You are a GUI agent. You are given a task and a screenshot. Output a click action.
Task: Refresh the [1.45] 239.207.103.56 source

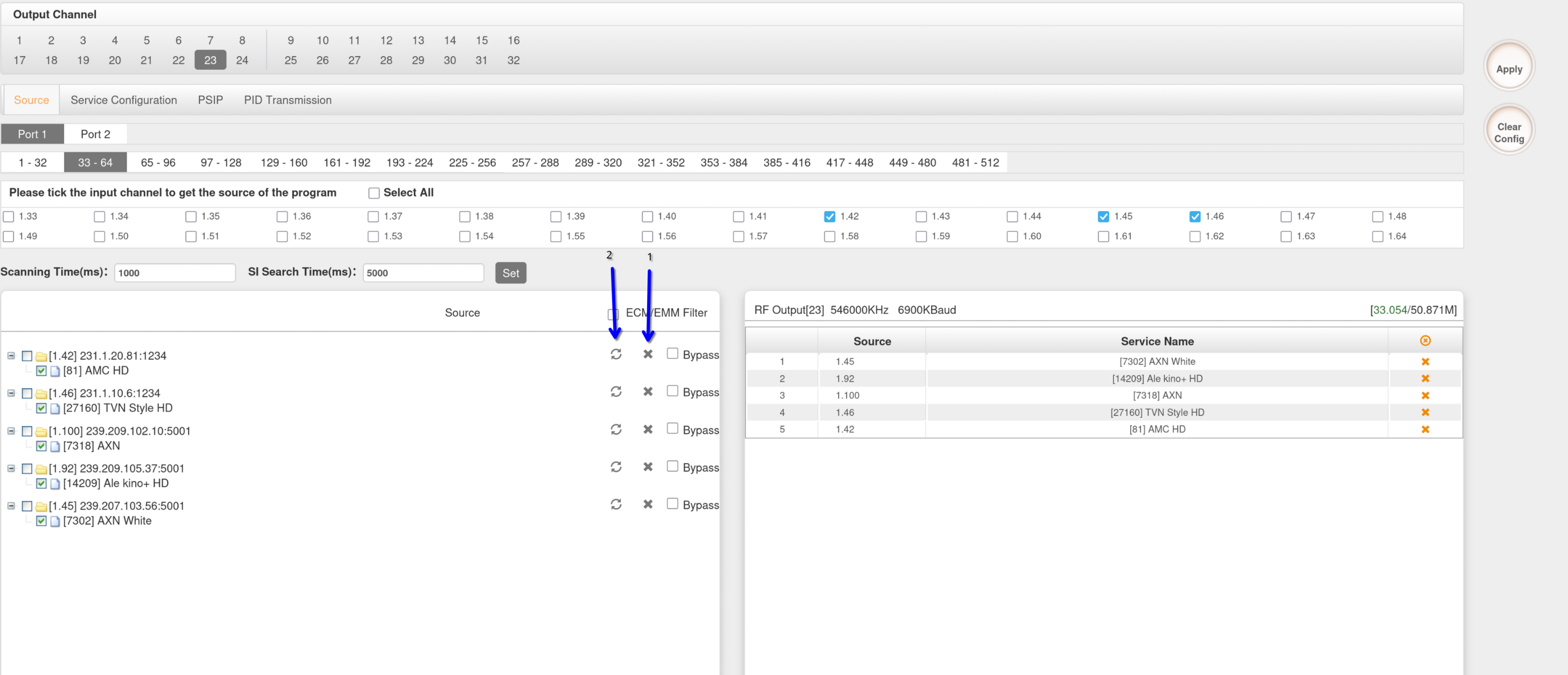coord(615,504)
